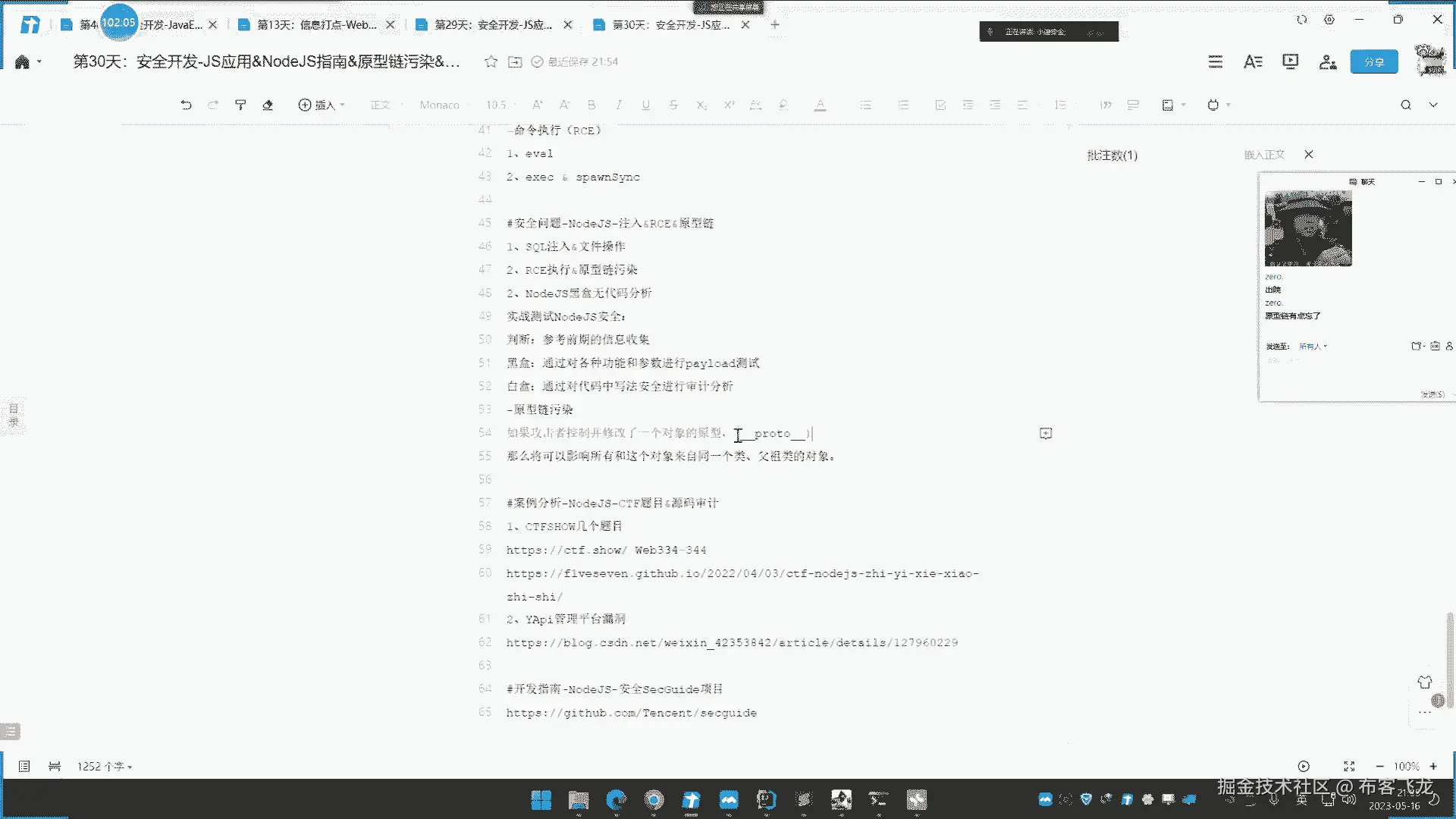Screen dimensions: 1456x819
Task: Click the 嵌入正文 link in comments panel
Action: coord(1264,155)
